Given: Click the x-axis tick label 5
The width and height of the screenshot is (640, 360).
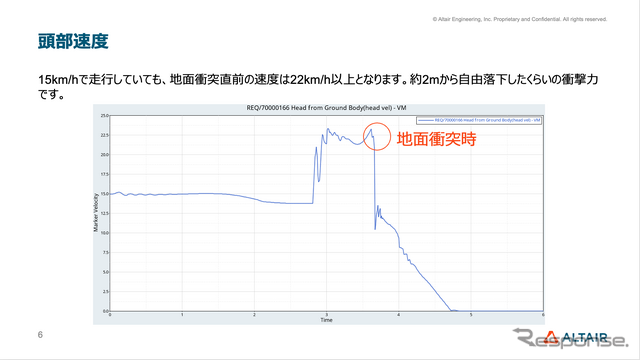Looking at the screenshot, I should click(x=471, y=315).
